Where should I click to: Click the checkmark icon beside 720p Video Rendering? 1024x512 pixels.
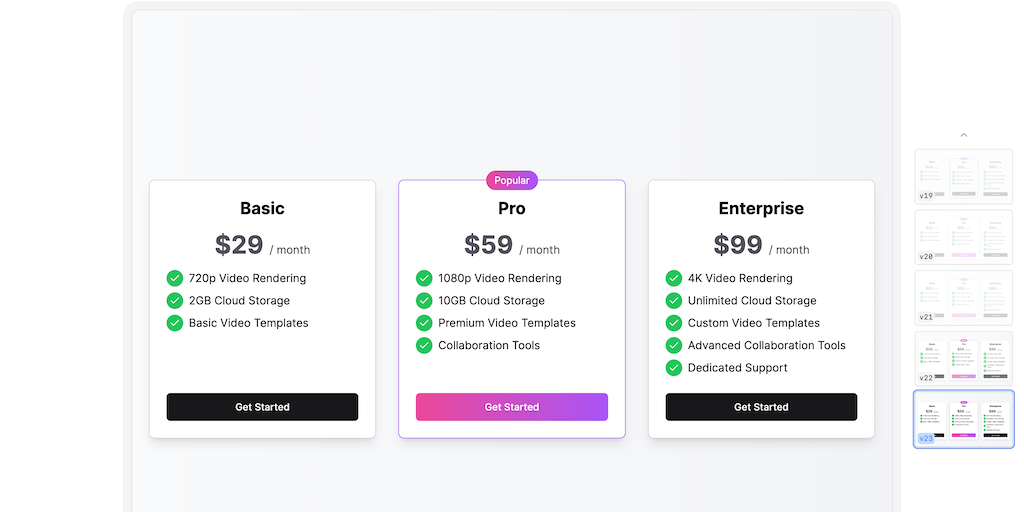175,278
